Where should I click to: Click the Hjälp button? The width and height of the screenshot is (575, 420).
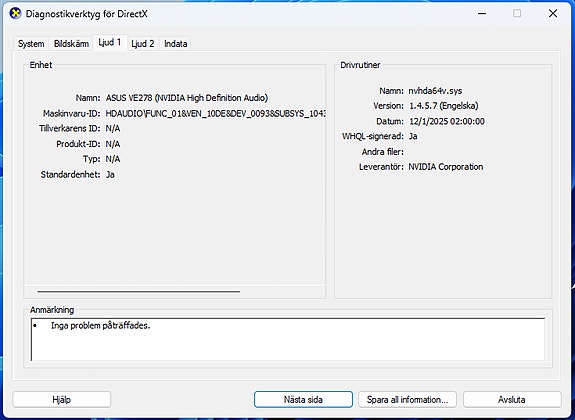(62, 399)
